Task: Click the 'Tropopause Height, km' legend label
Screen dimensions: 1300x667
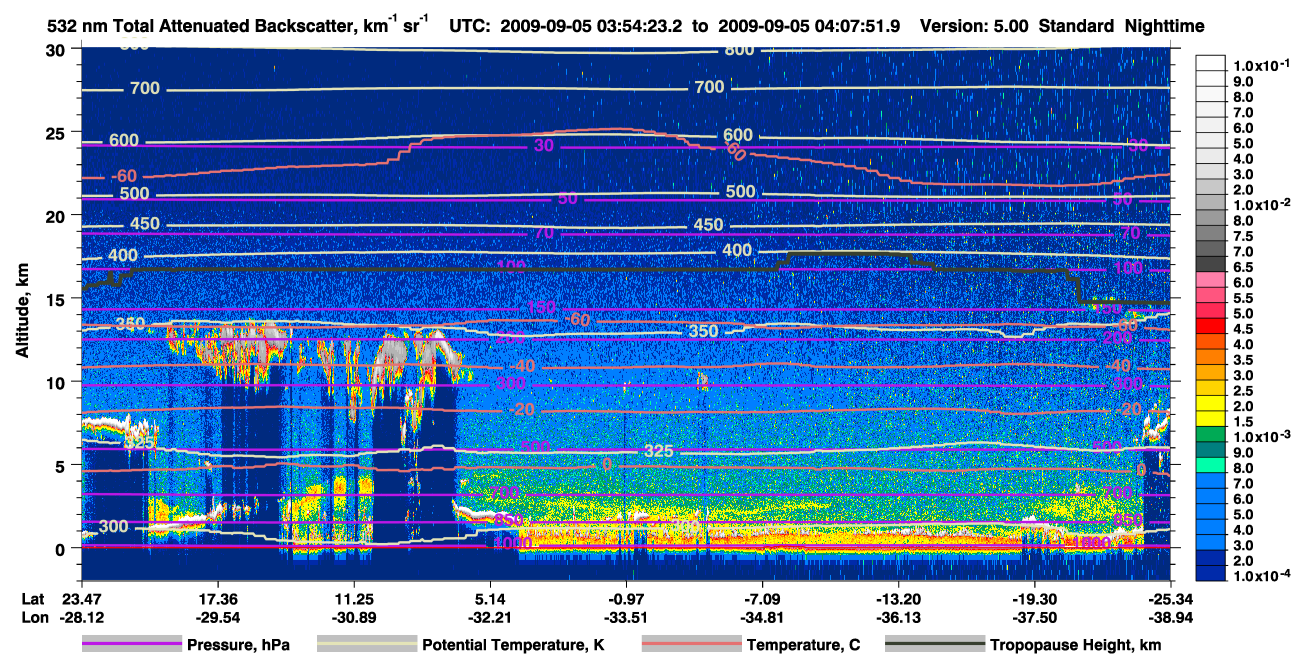Action: 1076,646
